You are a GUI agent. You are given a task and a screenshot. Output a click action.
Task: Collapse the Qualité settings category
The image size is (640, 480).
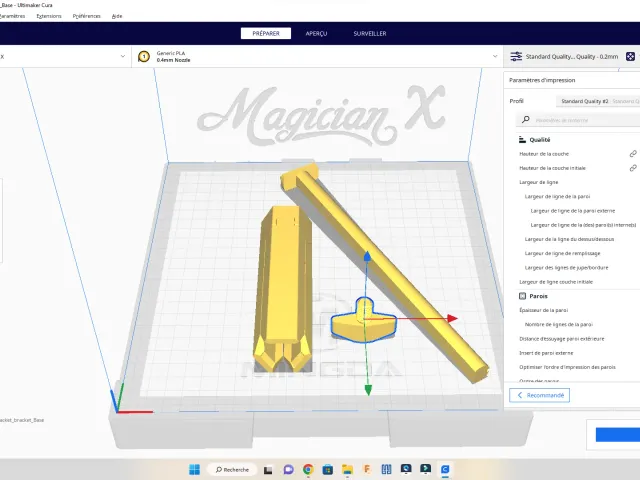540,140
